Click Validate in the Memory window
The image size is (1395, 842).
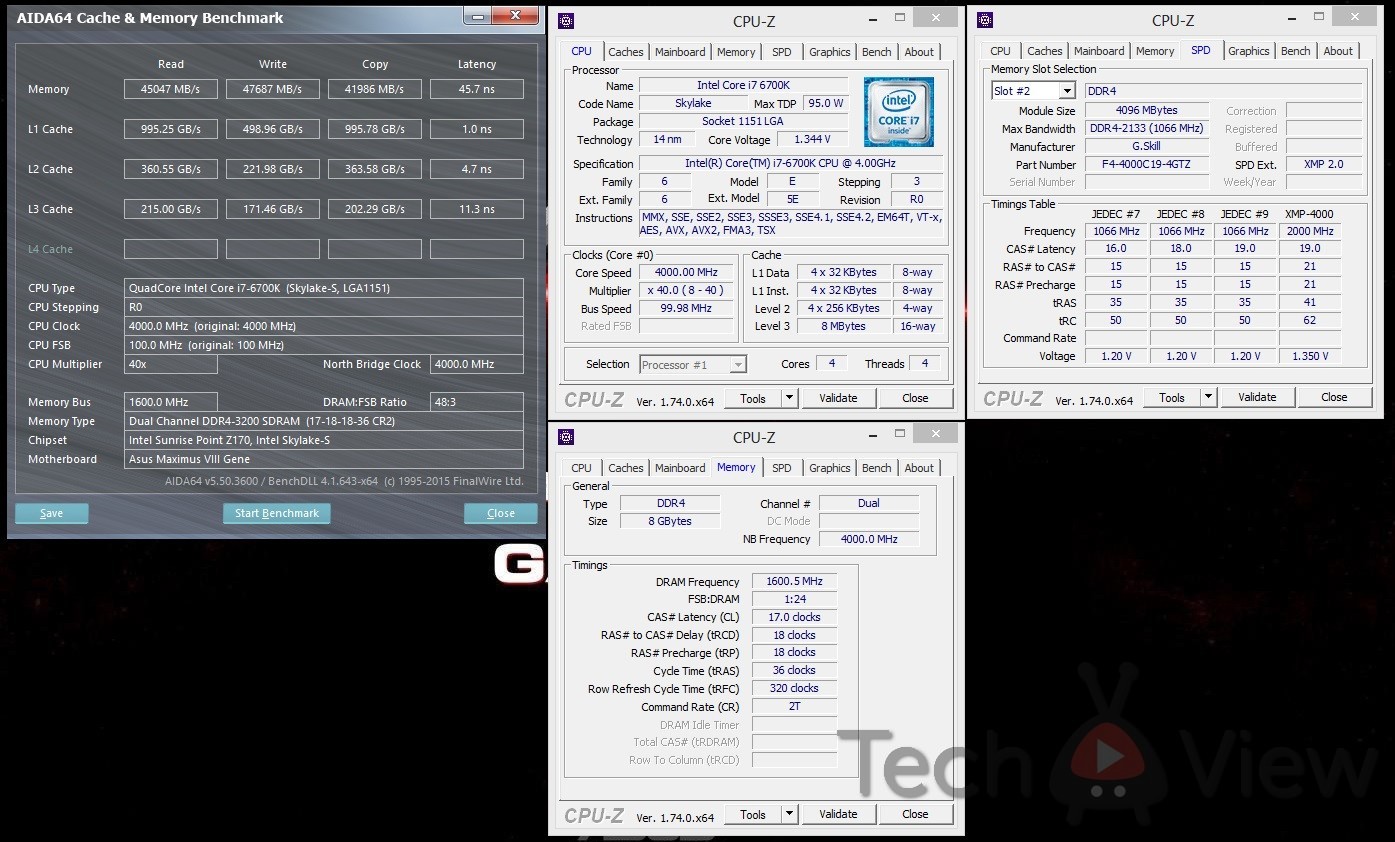tap(838, 814)
